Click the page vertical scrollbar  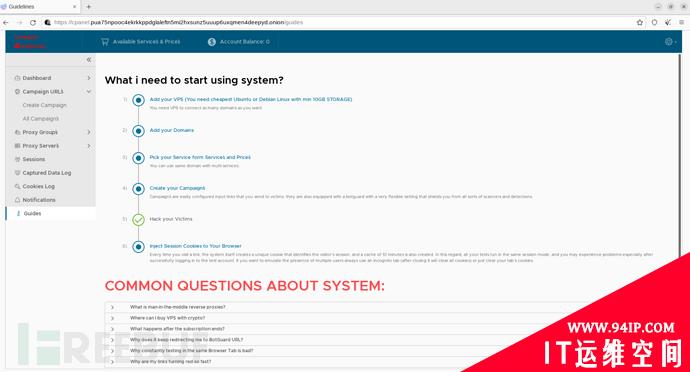[680, 154]
